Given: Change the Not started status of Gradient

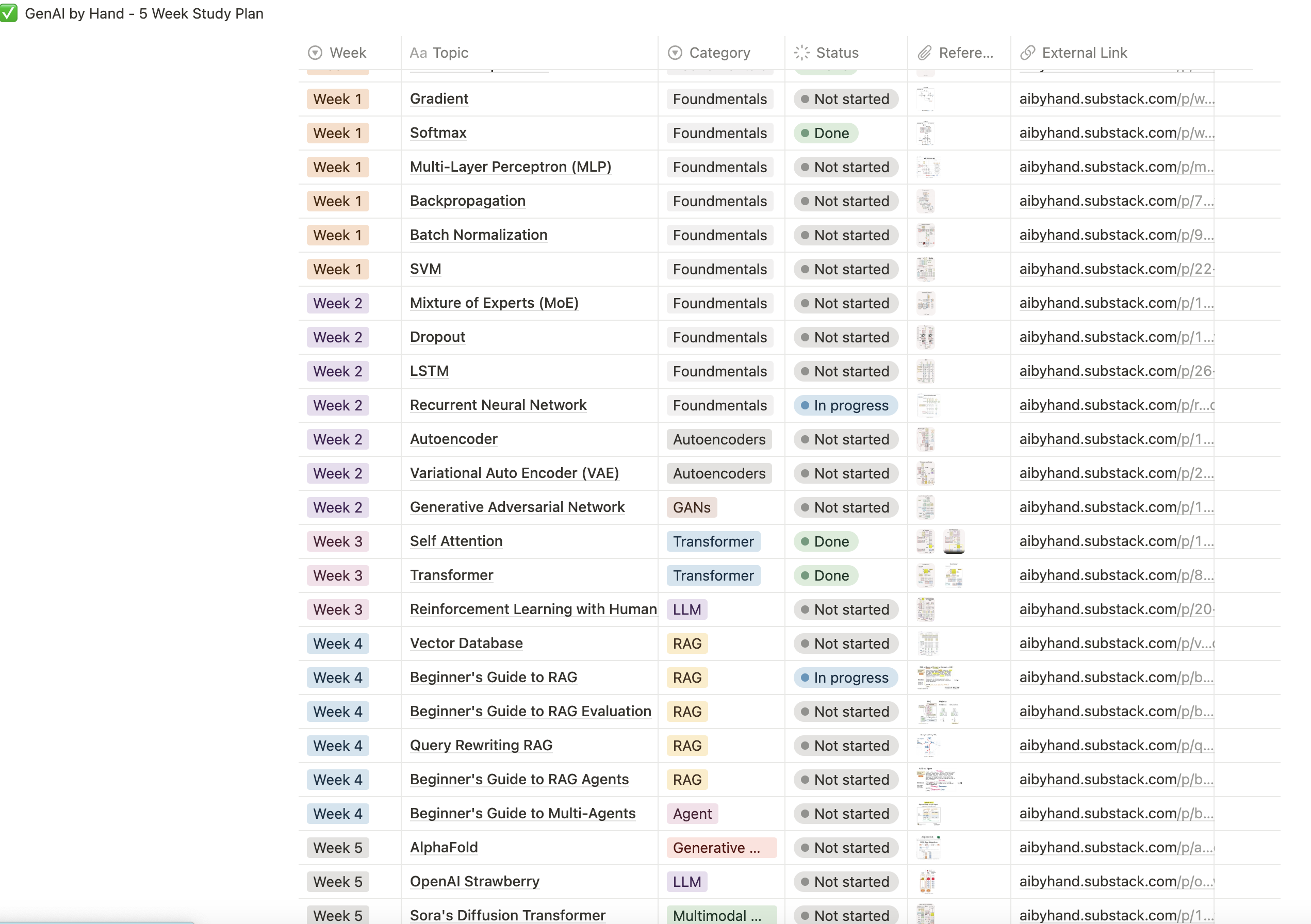Looking at the screenshot, I should [x=846, y=98].
